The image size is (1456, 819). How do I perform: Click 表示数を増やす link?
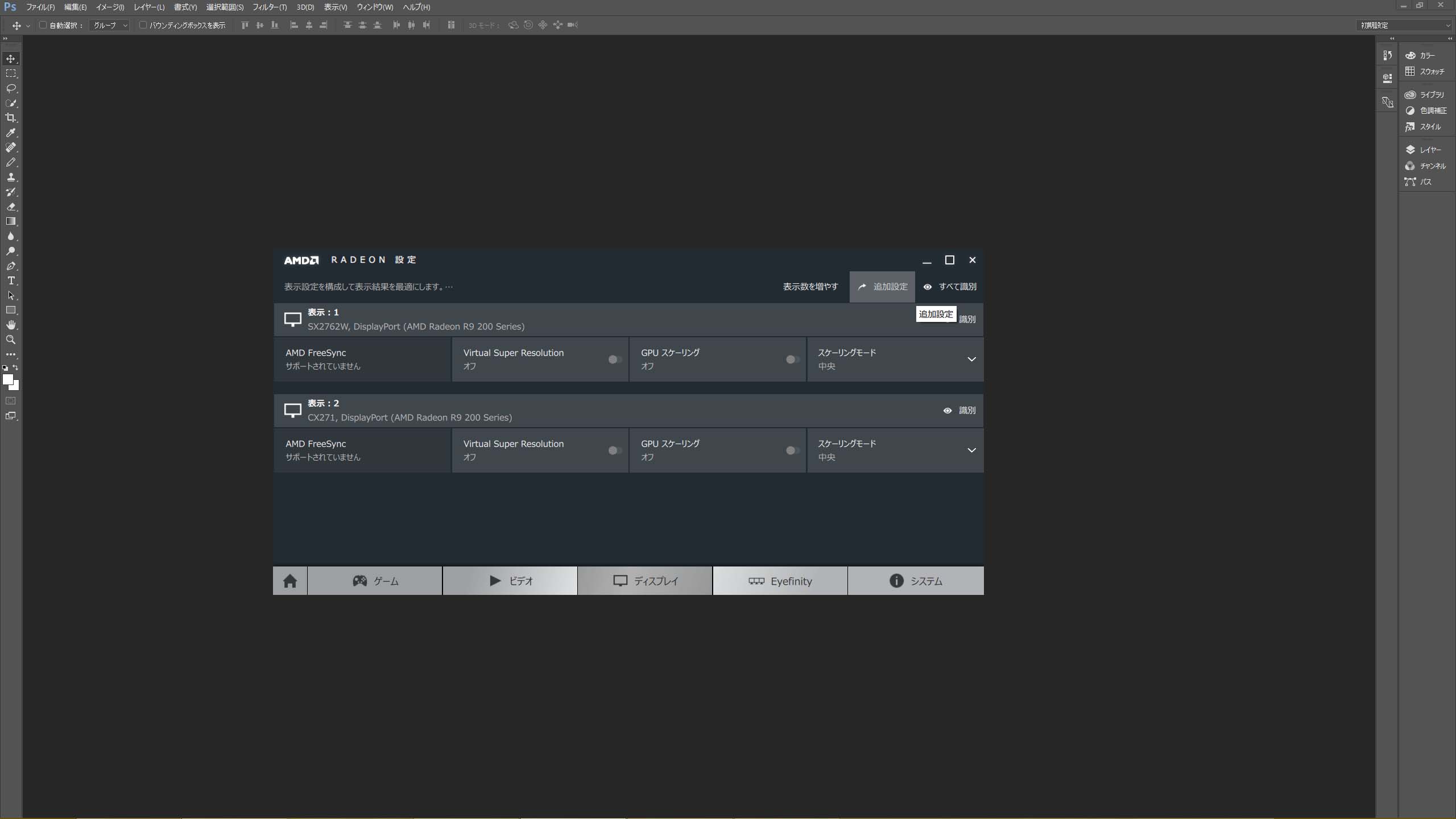(810, 287)
